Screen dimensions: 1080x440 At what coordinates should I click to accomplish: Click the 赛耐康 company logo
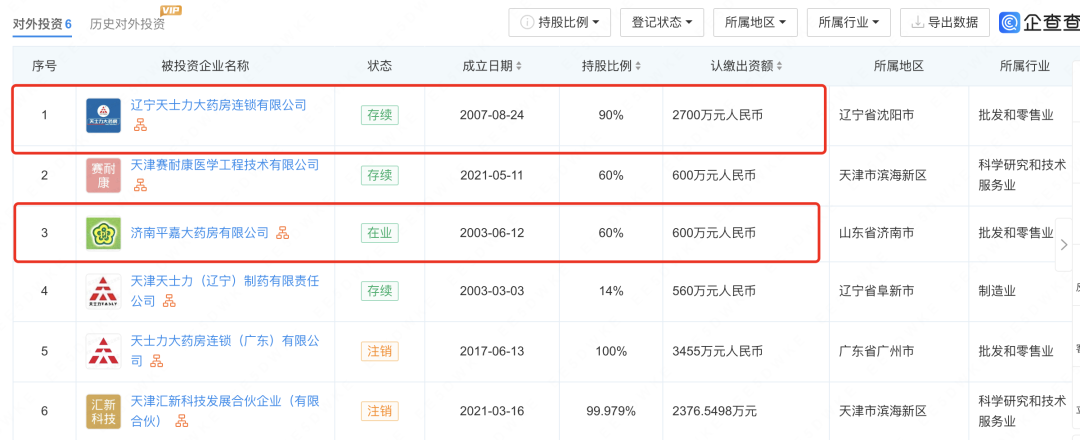click(x=103, y=175)
